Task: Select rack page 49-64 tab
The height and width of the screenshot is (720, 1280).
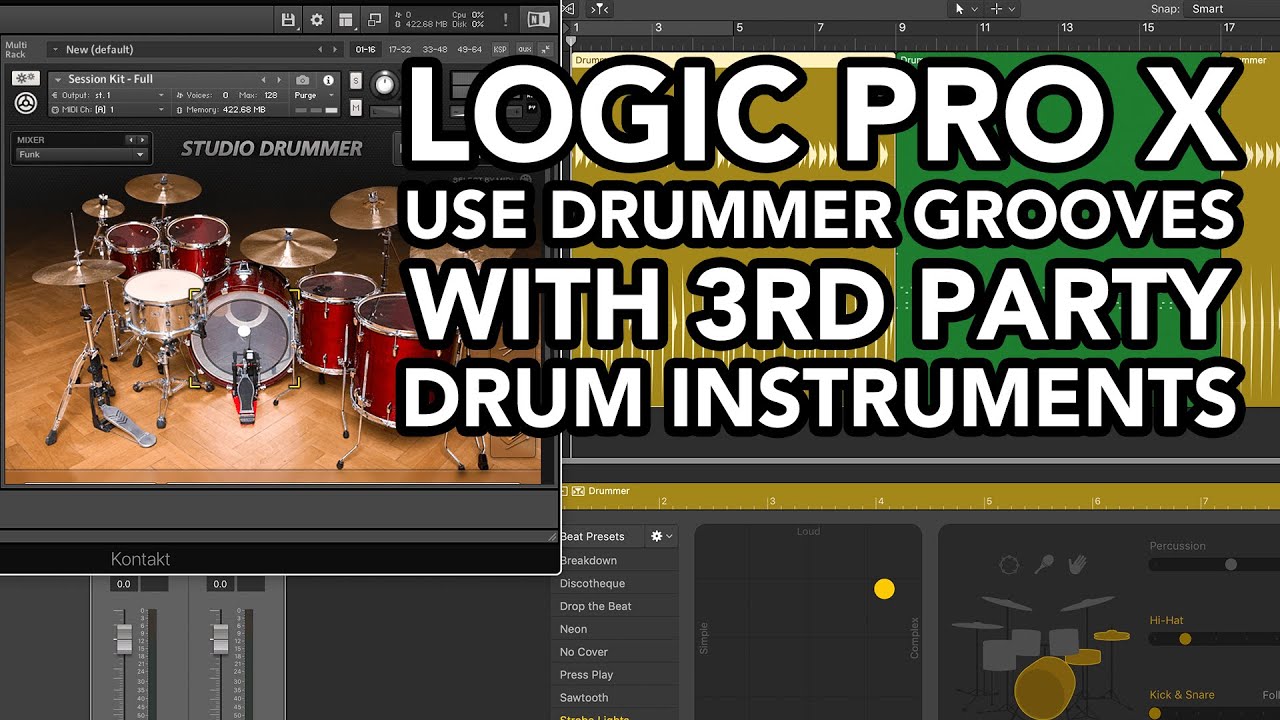Action: pyautogui.click(x=469, y=49)
